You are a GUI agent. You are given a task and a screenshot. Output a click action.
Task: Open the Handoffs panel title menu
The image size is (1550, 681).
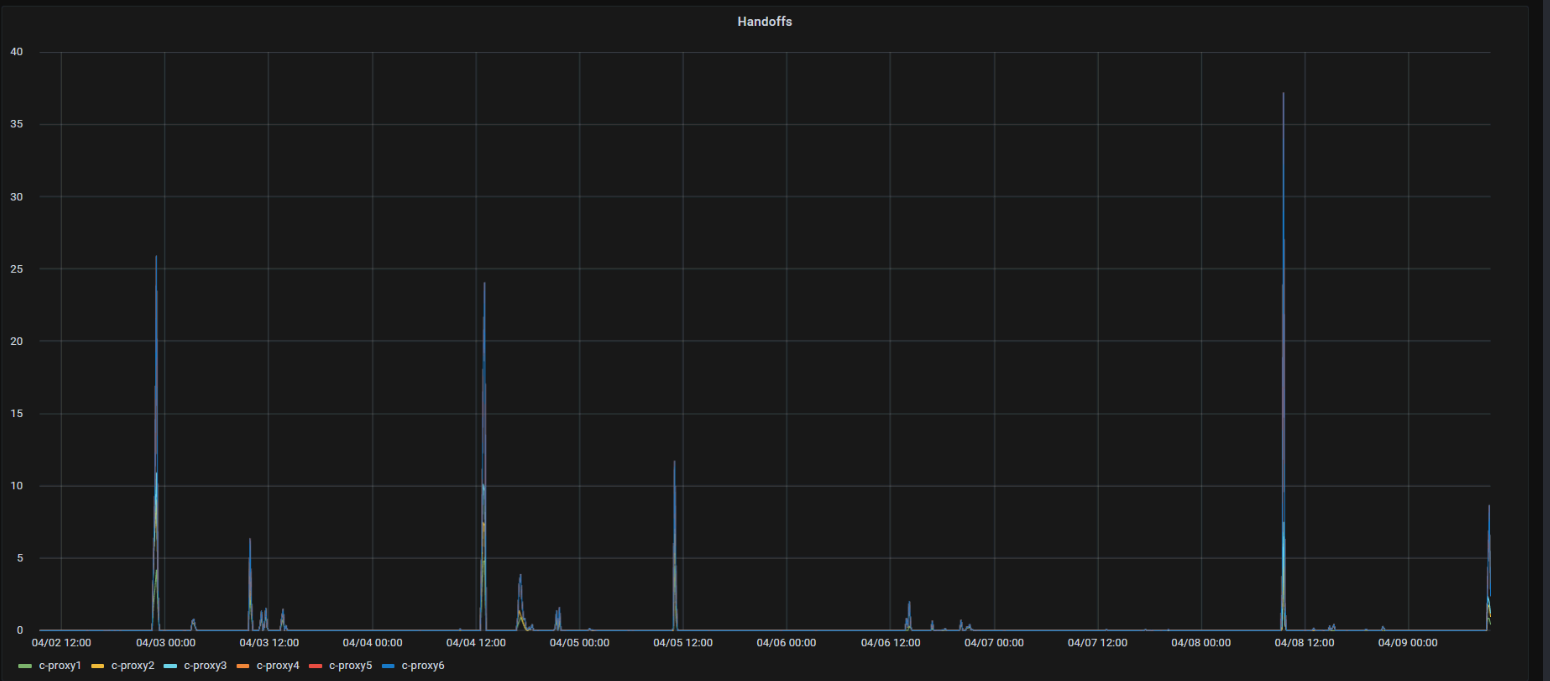[x=764, y=21]
